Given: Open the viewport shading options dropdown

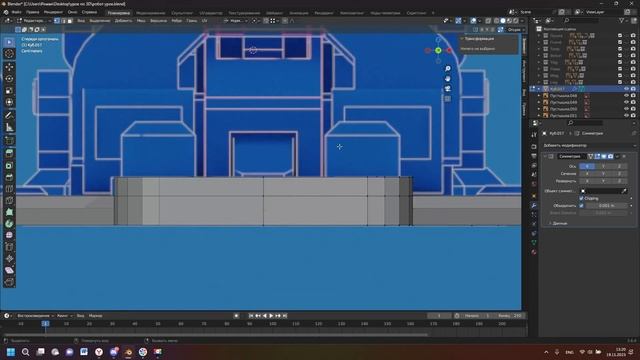Looking at the screenshot, I should point(523,20).
